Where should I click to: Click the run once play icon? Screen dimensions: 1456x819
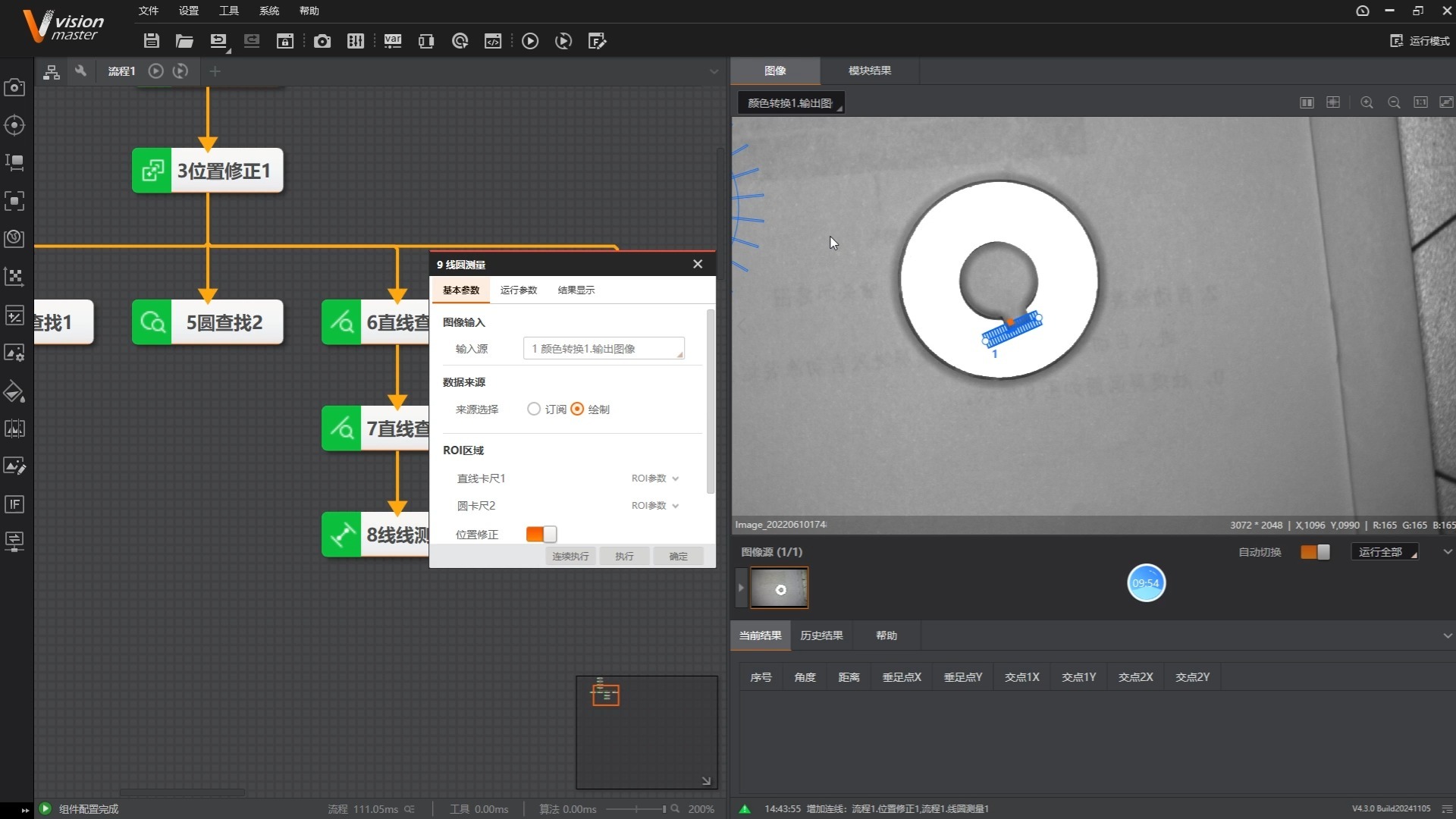pos(530,41)
